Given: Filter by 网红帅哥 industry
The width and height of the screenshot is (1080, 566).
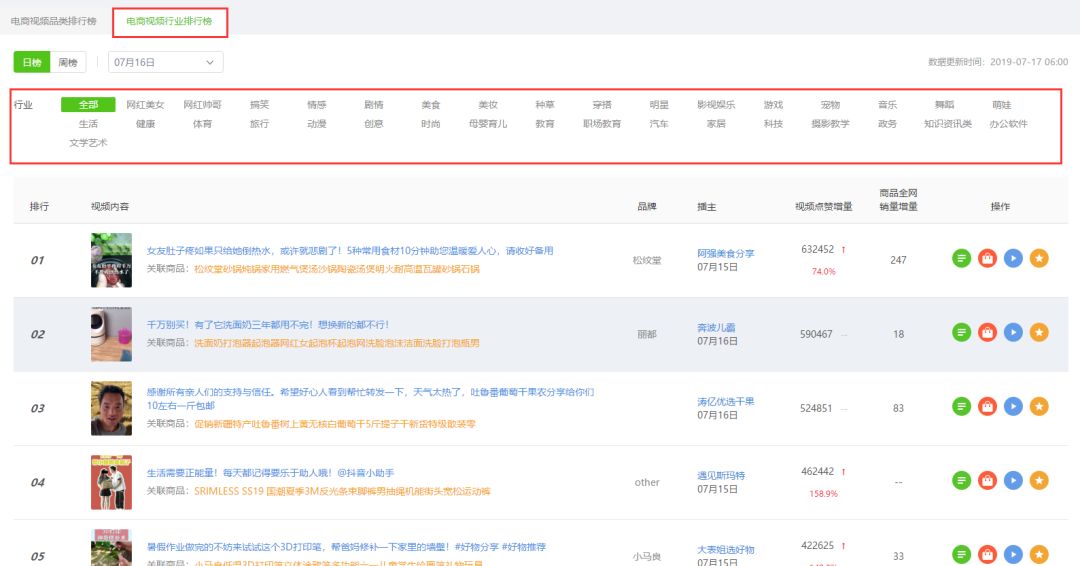Looking at the screenshot, I should [x=202, y=105].
